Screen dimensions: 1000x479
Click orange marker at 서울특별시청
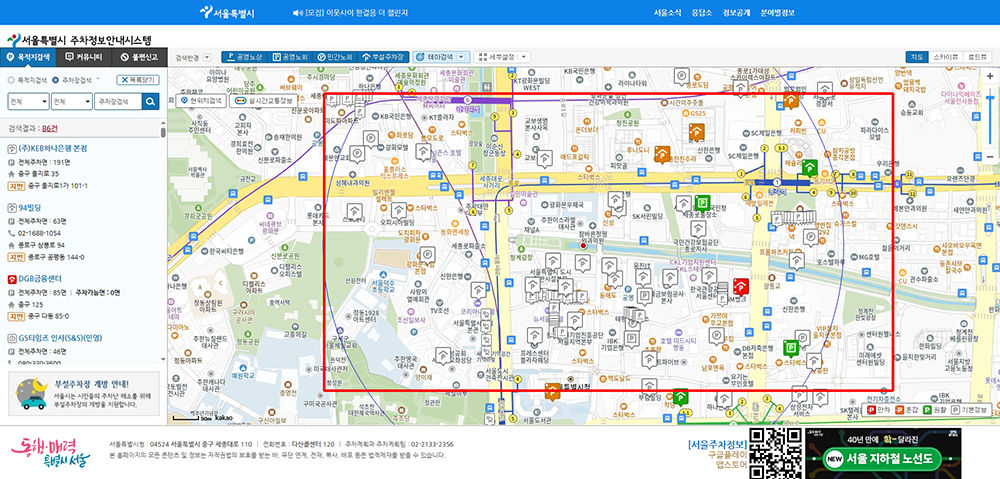point(552,392)
